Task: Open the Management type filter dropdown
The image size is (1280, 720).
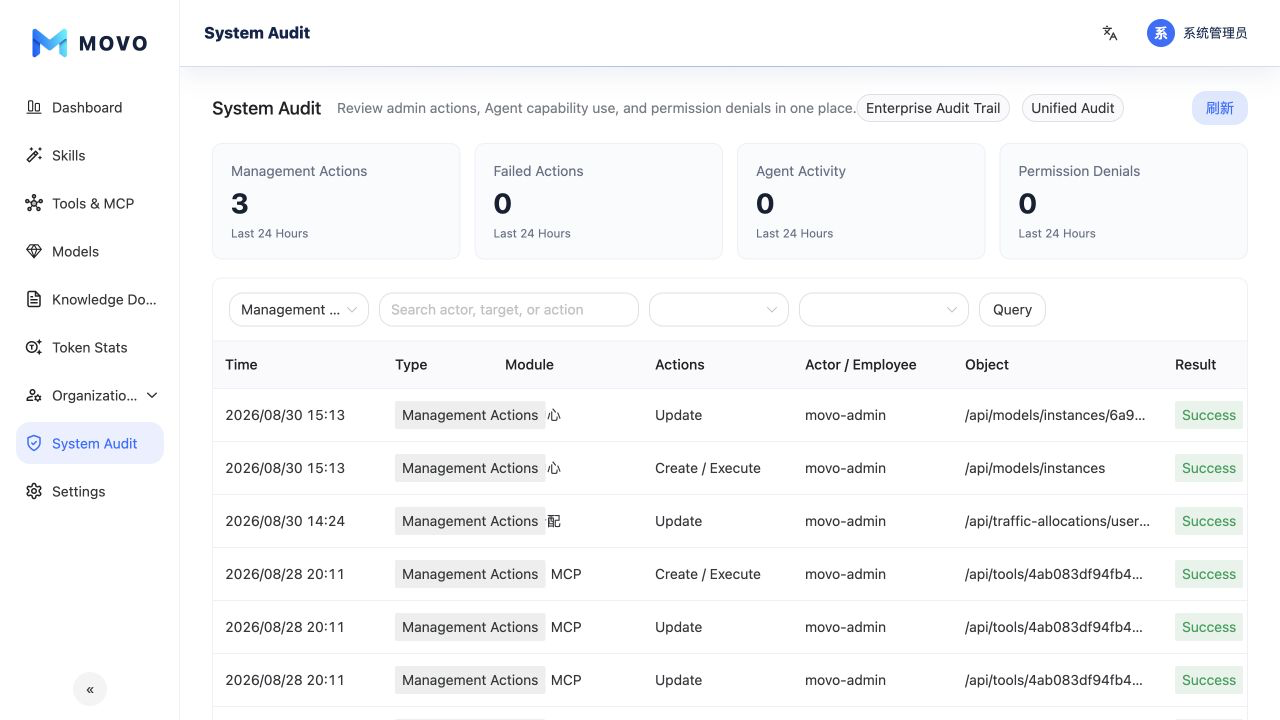Action: tap(299, 310)
